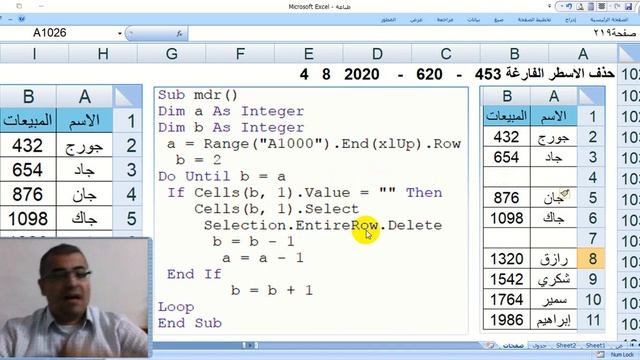Switch to the Sheet1 sheet tab
Viewport: 640px width, 360px height.
pos(596,346)
